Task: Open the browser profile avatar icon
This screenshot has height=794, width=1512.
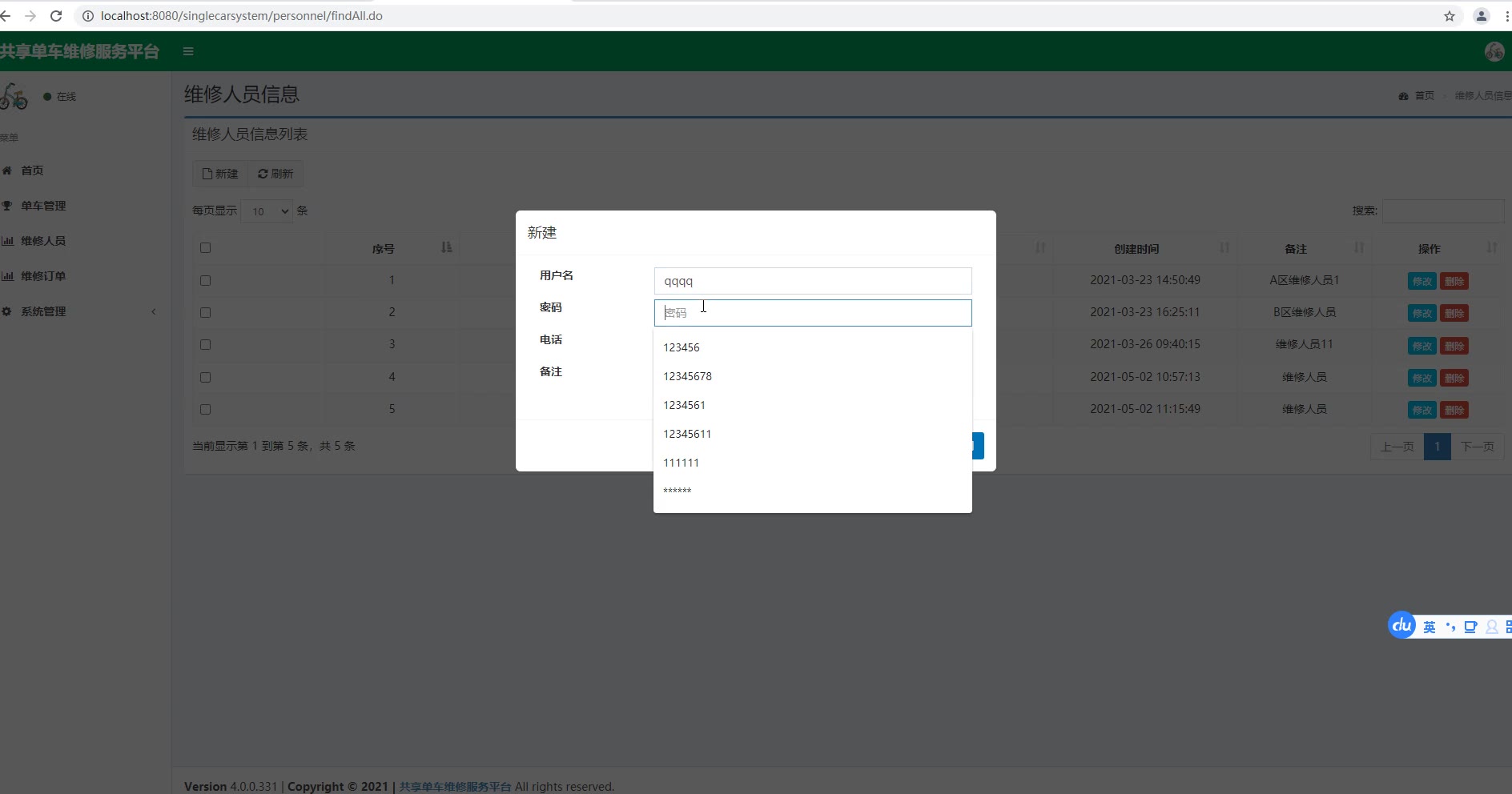Action: (x=1482, y=16)
